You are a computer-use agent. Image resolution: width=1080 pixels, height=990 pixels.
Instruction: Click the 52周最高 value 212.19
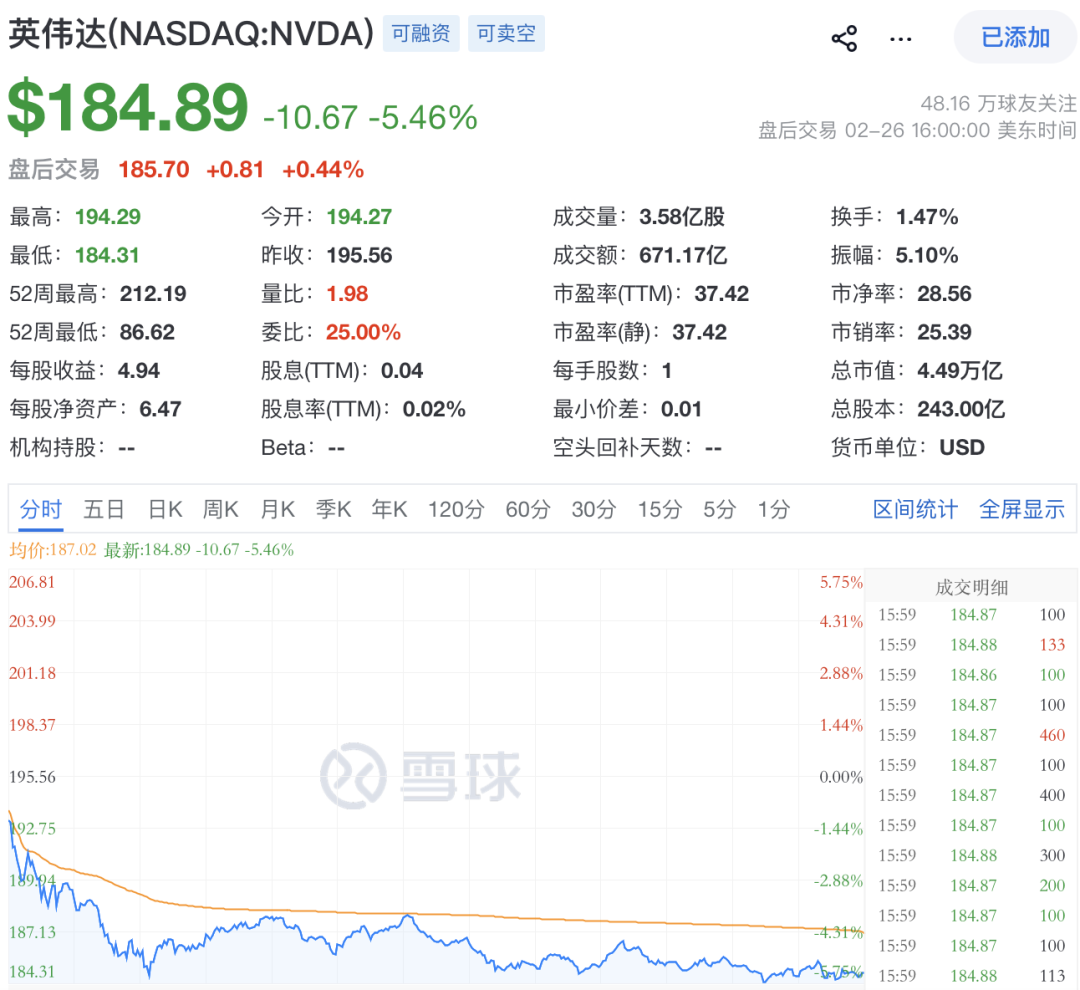(153, 294)
